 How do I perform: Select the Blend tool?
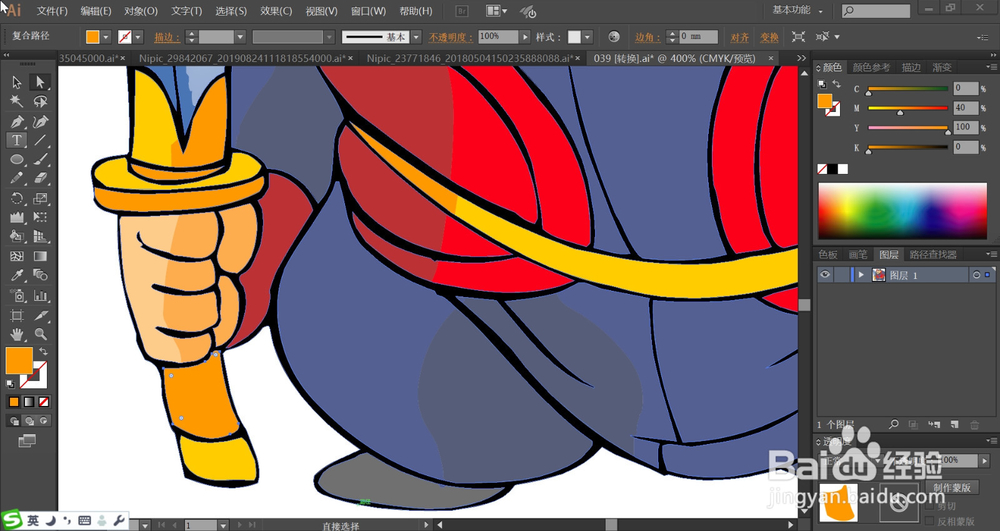(x=40, y=275)
